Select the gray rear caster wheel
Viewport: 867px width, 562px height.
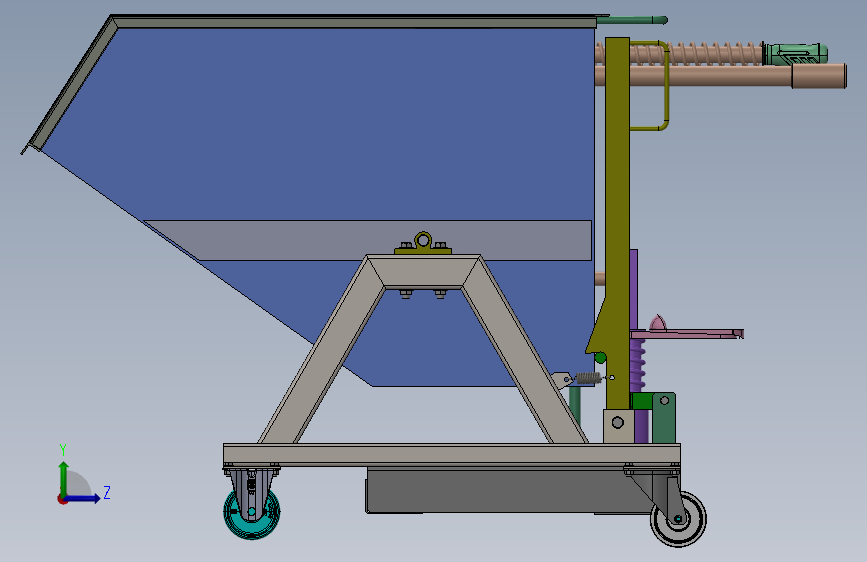point(678,519)
